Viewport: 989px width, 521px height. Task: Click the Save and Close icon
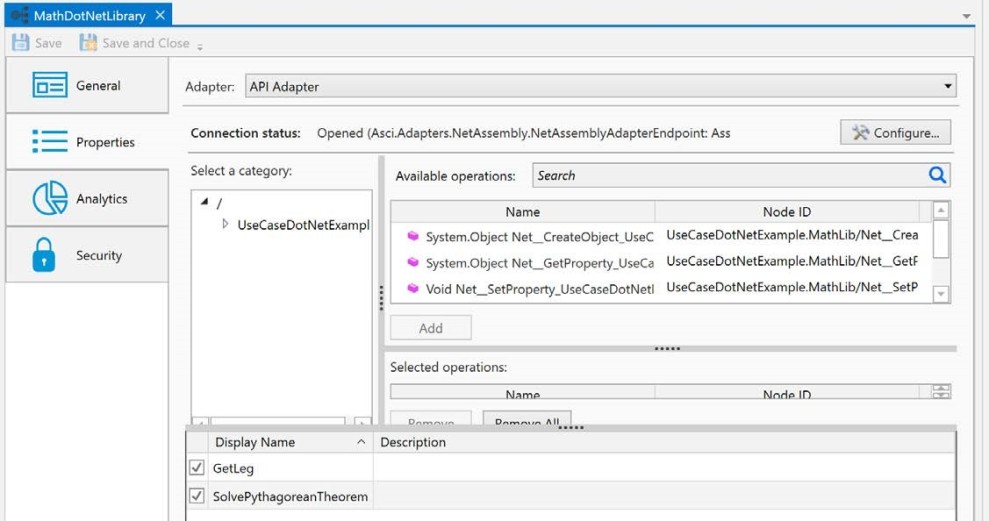[87, 43]
